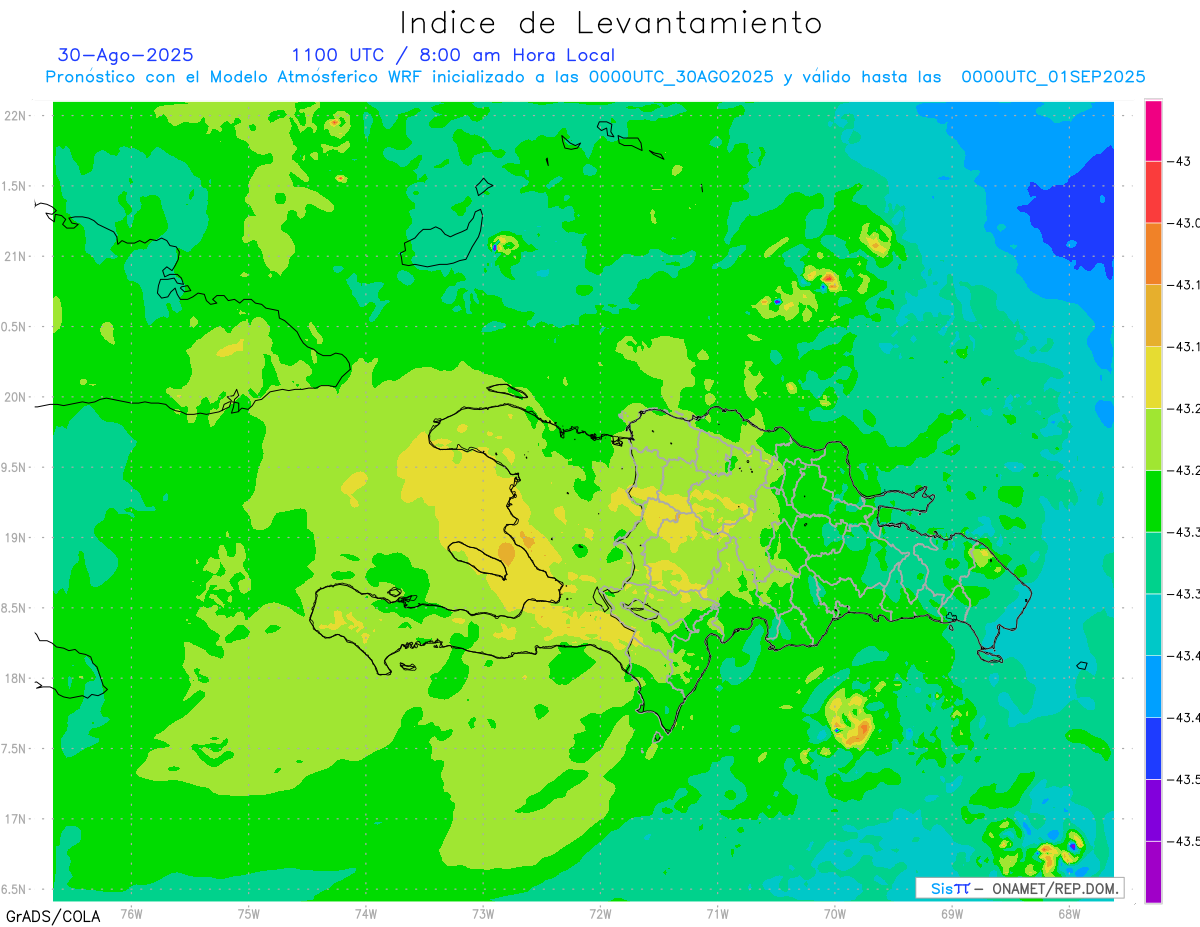Select the orange swatch in the legend
The image size is (1200, 927).
(1153, 254)
